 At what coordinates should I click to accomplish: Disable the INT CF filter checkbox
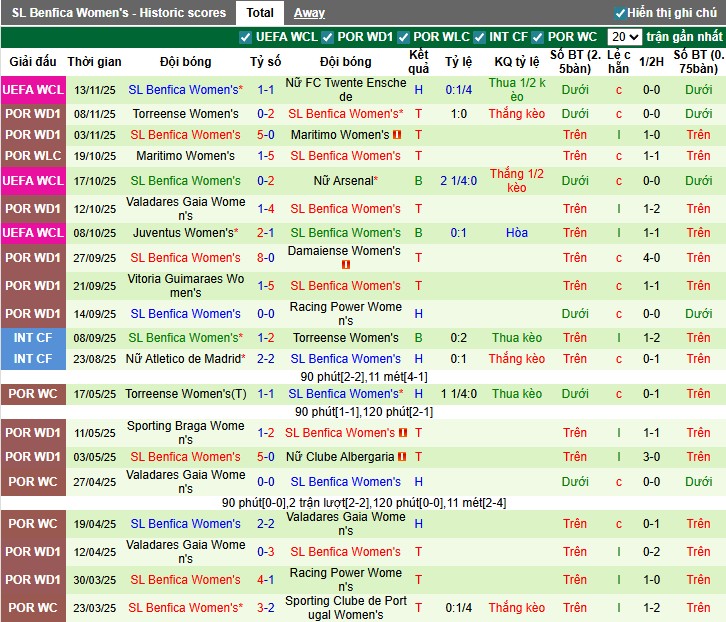(x=479, y=37)
